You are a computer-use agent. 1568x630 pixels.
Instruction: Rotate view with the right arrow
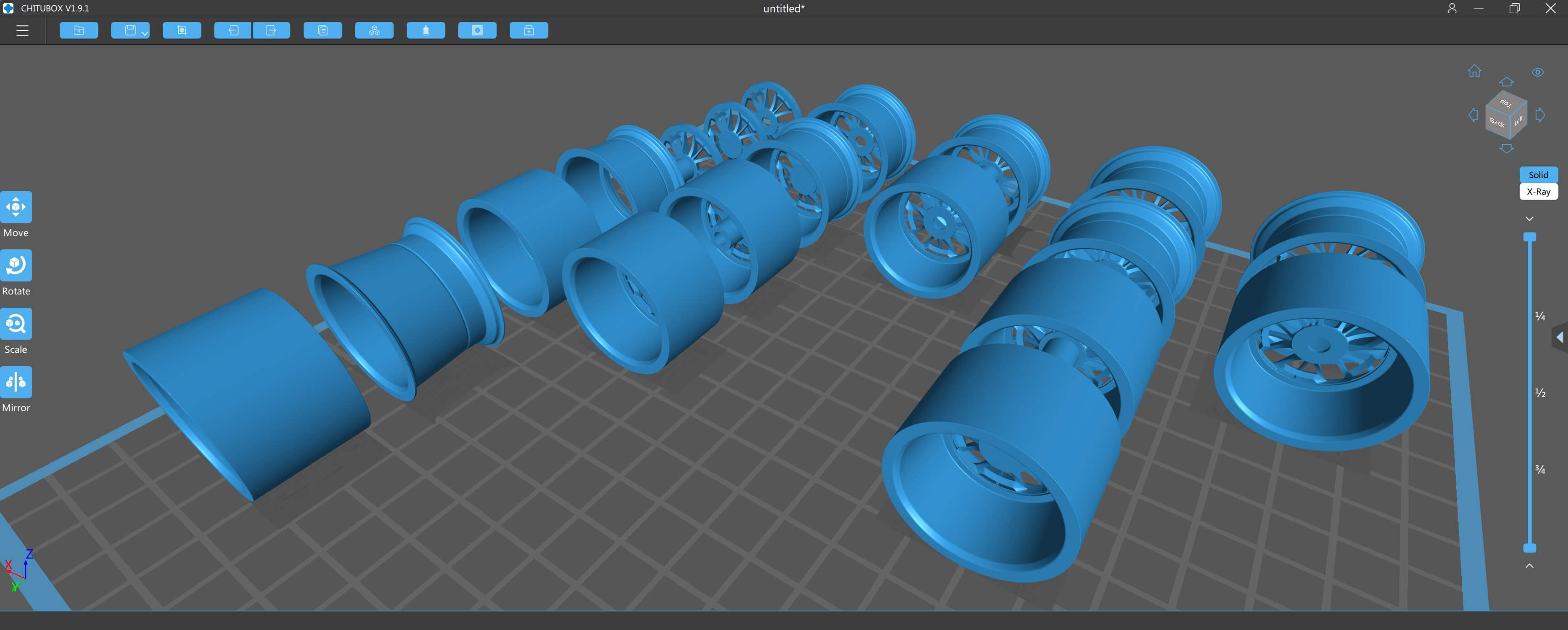tap(1541, 115)
